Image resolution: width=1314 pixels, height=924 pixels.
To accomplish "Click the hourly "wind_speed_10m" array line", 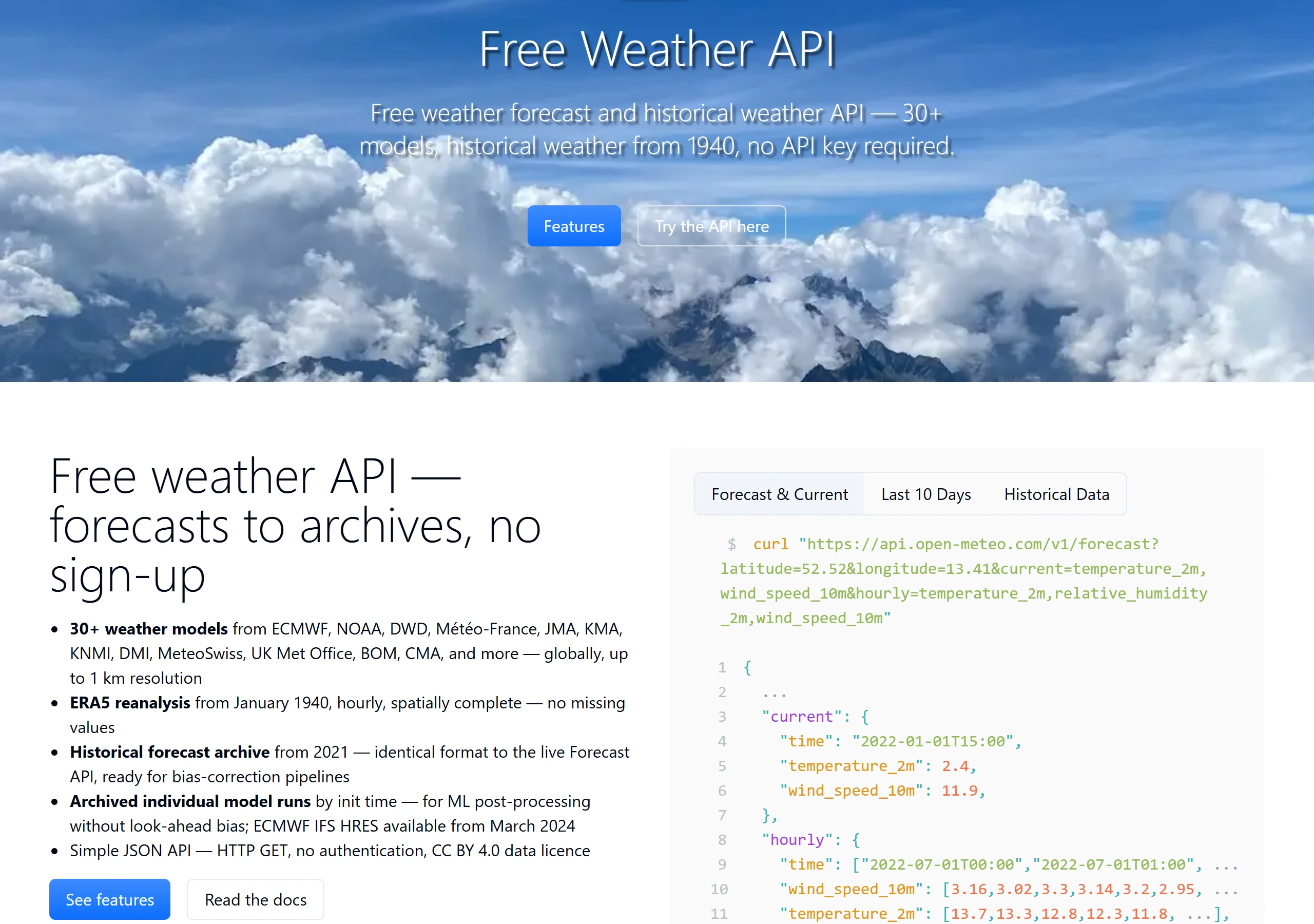I will pos(1009,889).
